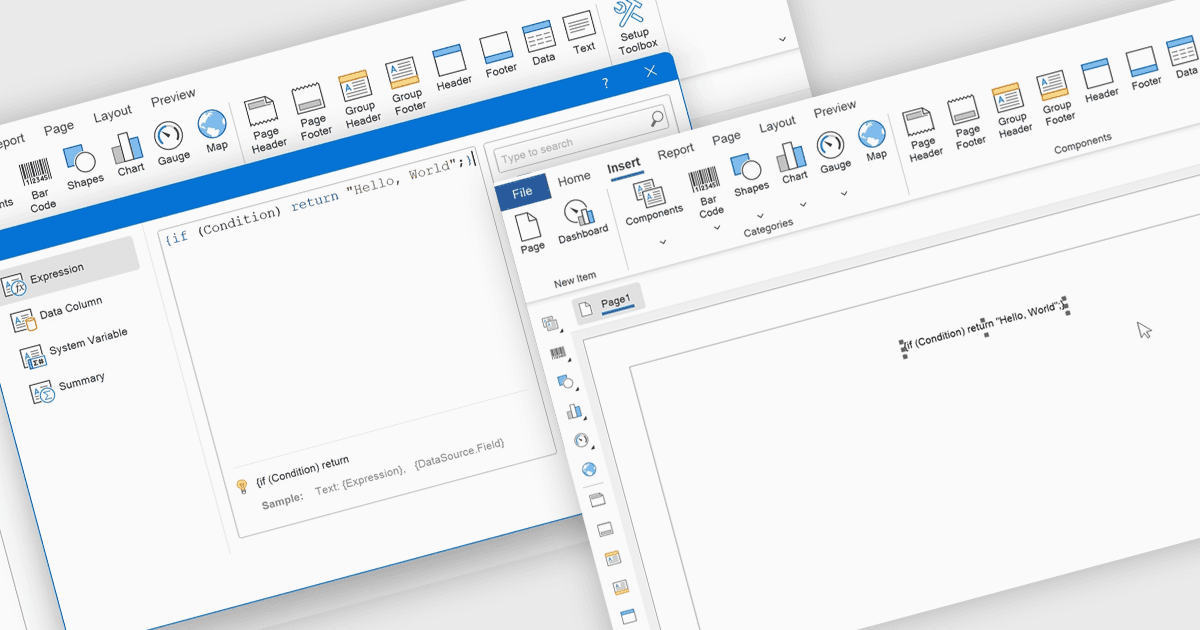Viewport: 1200px width, 630px height.
Task: Select Summary in the dialog's left list
Action: coord(67,385)
